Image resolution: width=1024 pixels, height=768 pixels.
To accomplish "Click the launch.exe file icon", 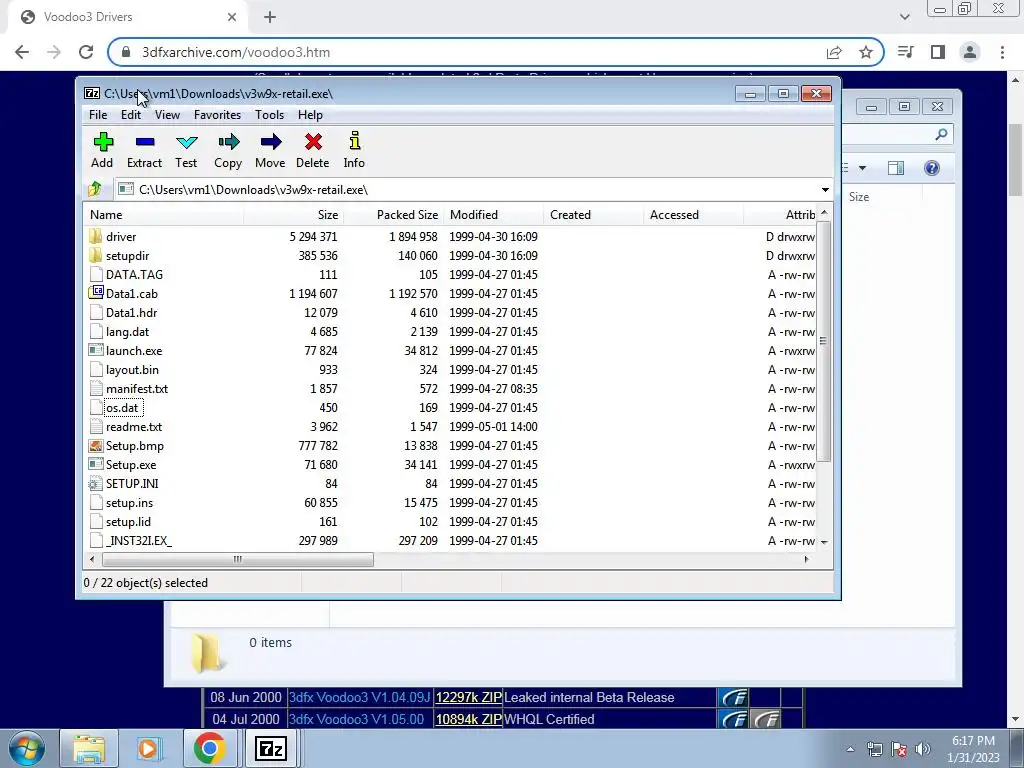I will point(96,351).
